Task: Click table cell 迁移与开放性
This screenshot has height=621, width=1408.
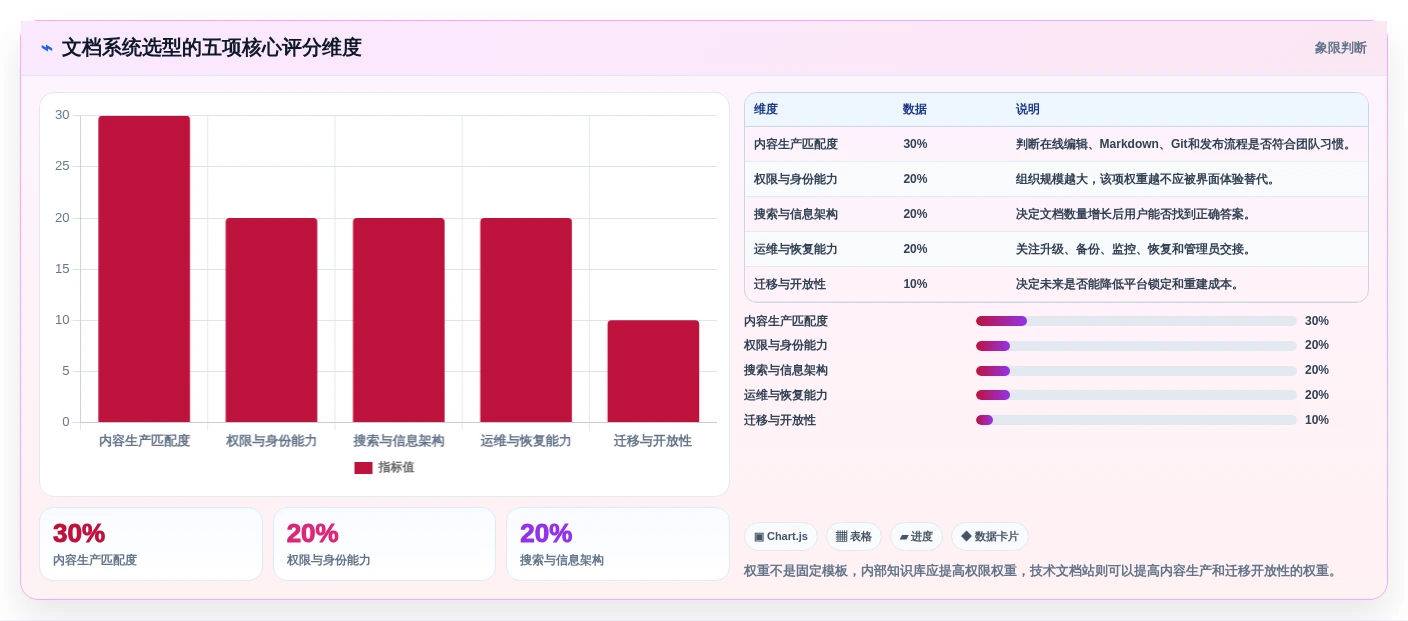Action: pyautogui.click(x=790, y=284)
